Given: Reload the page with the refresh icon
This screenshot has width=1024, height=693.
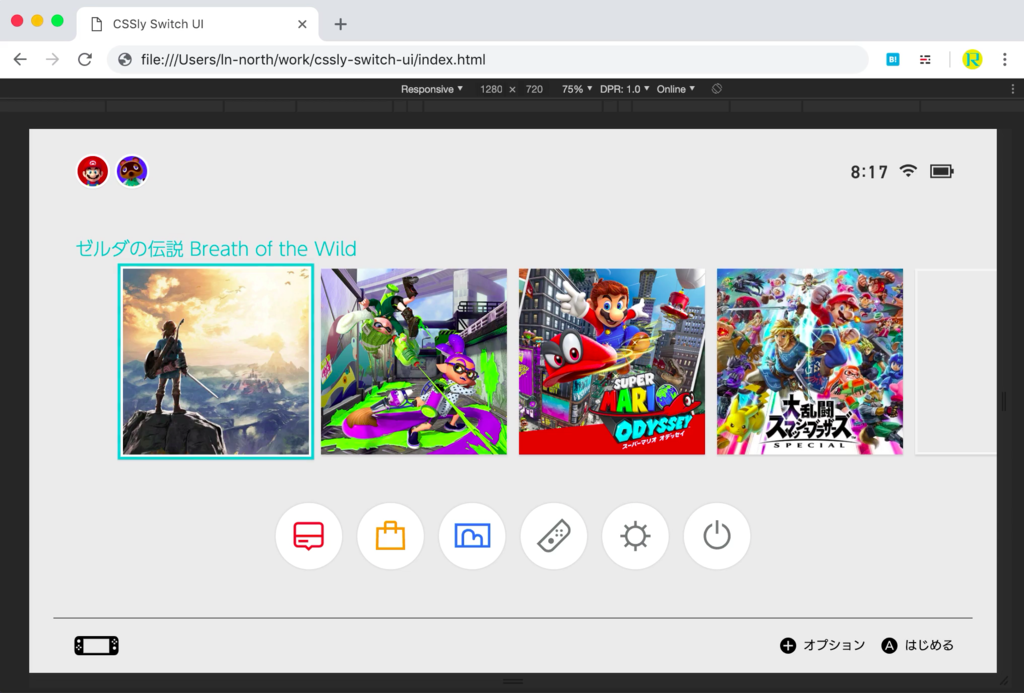Looking at the screenshot, I should coord(85,59).
